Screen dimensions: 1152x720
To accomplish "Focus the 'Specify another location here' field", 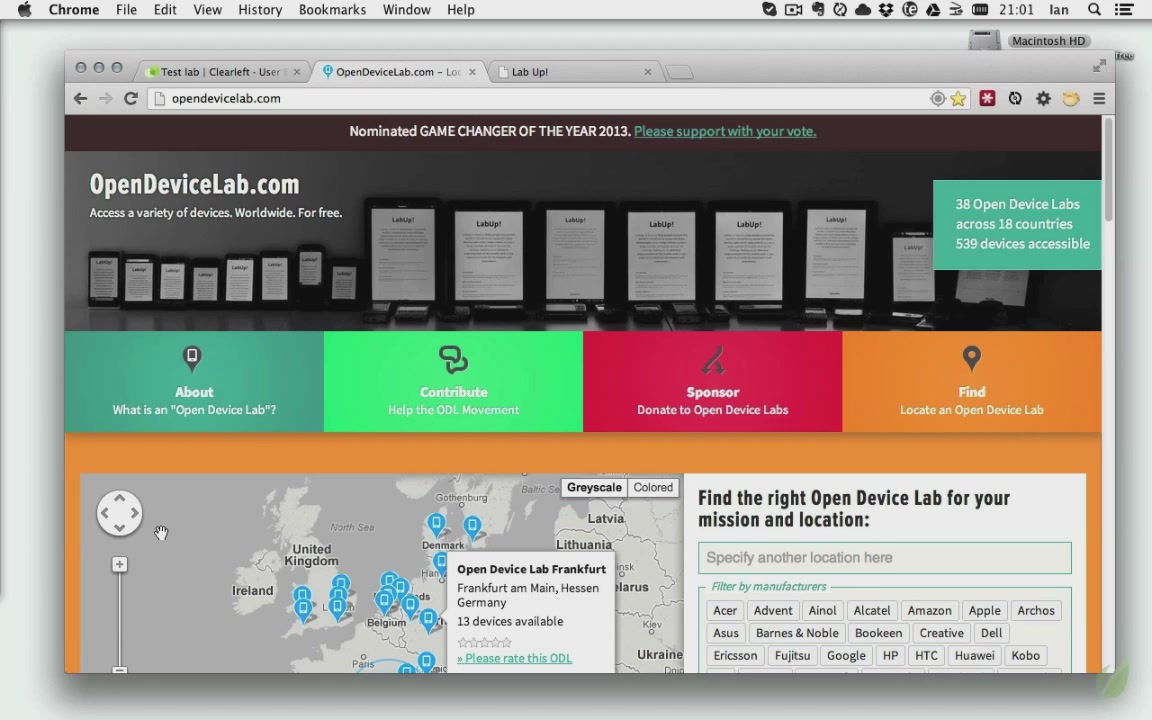I will (x=885, y=558).
